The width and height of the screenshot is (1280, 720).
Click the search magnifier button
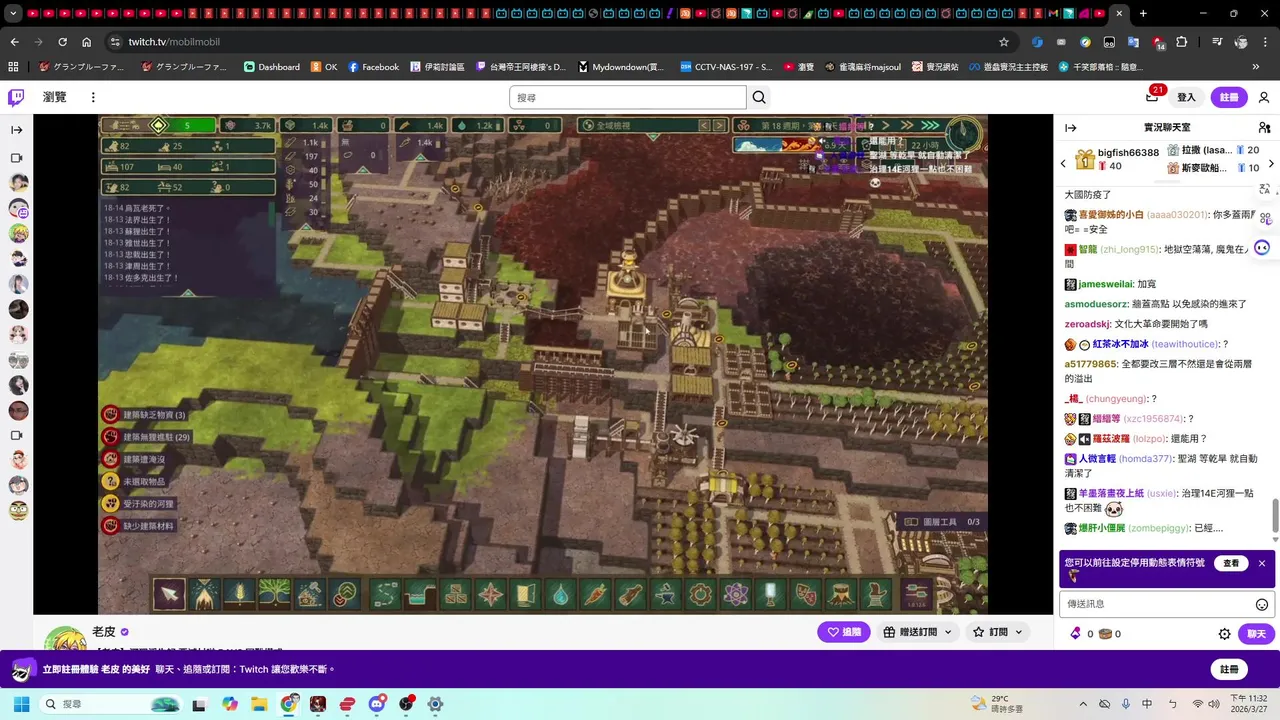click(x=759, y=97)
